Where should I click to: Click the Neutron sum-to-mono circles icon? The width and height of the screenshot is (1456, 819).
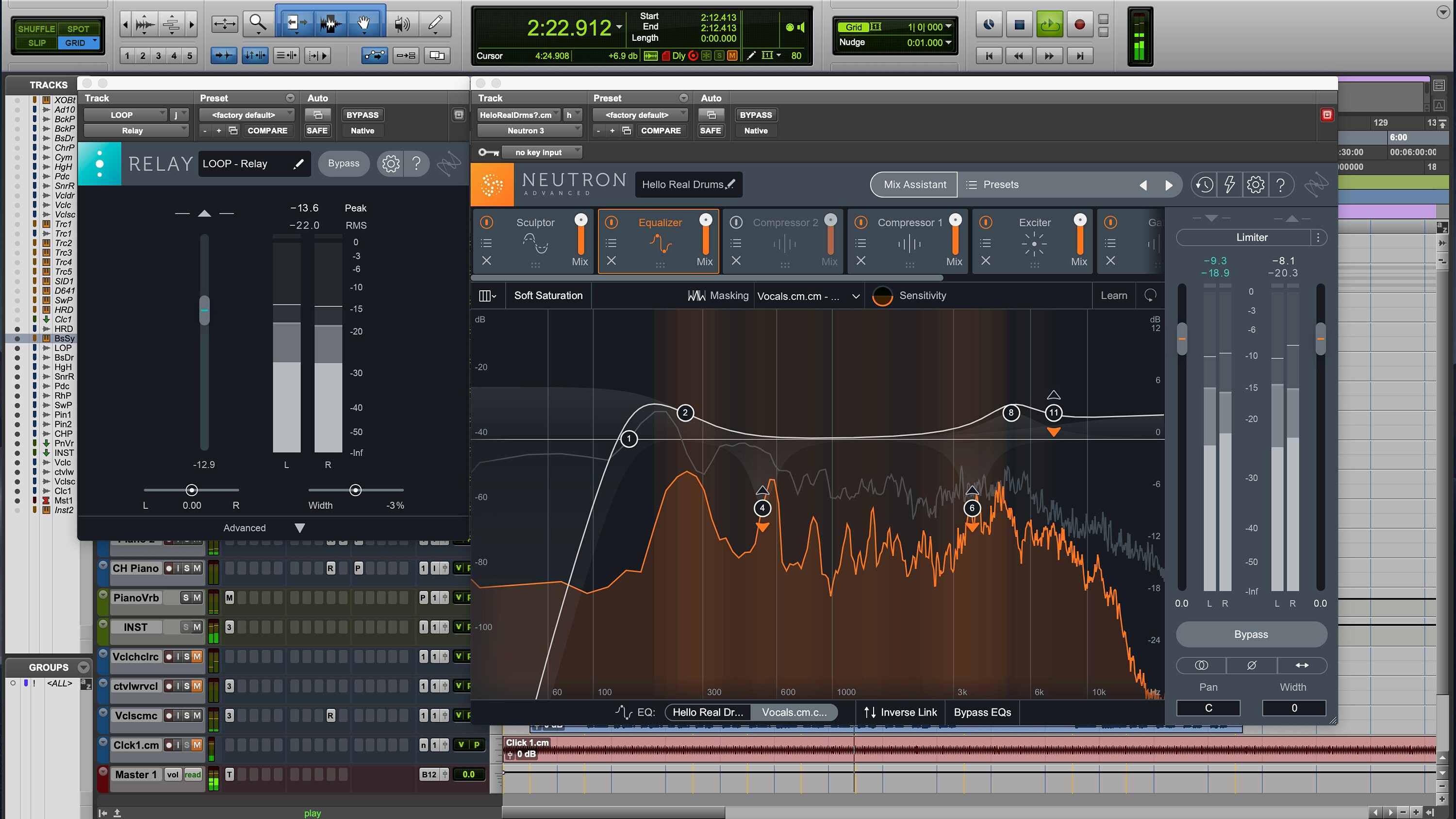pos(1201,665)
